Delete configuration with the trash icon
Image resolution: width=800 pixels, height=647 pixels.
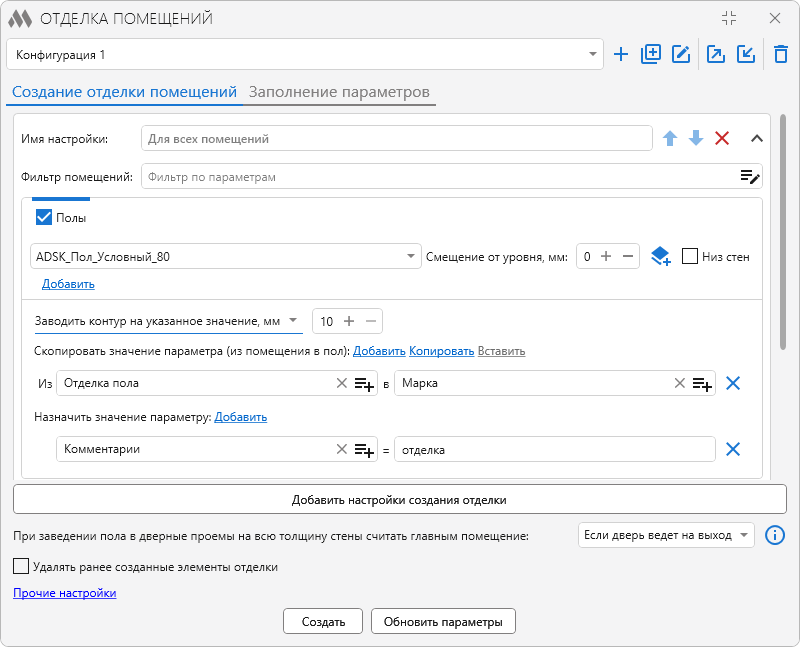pos(781,54)
